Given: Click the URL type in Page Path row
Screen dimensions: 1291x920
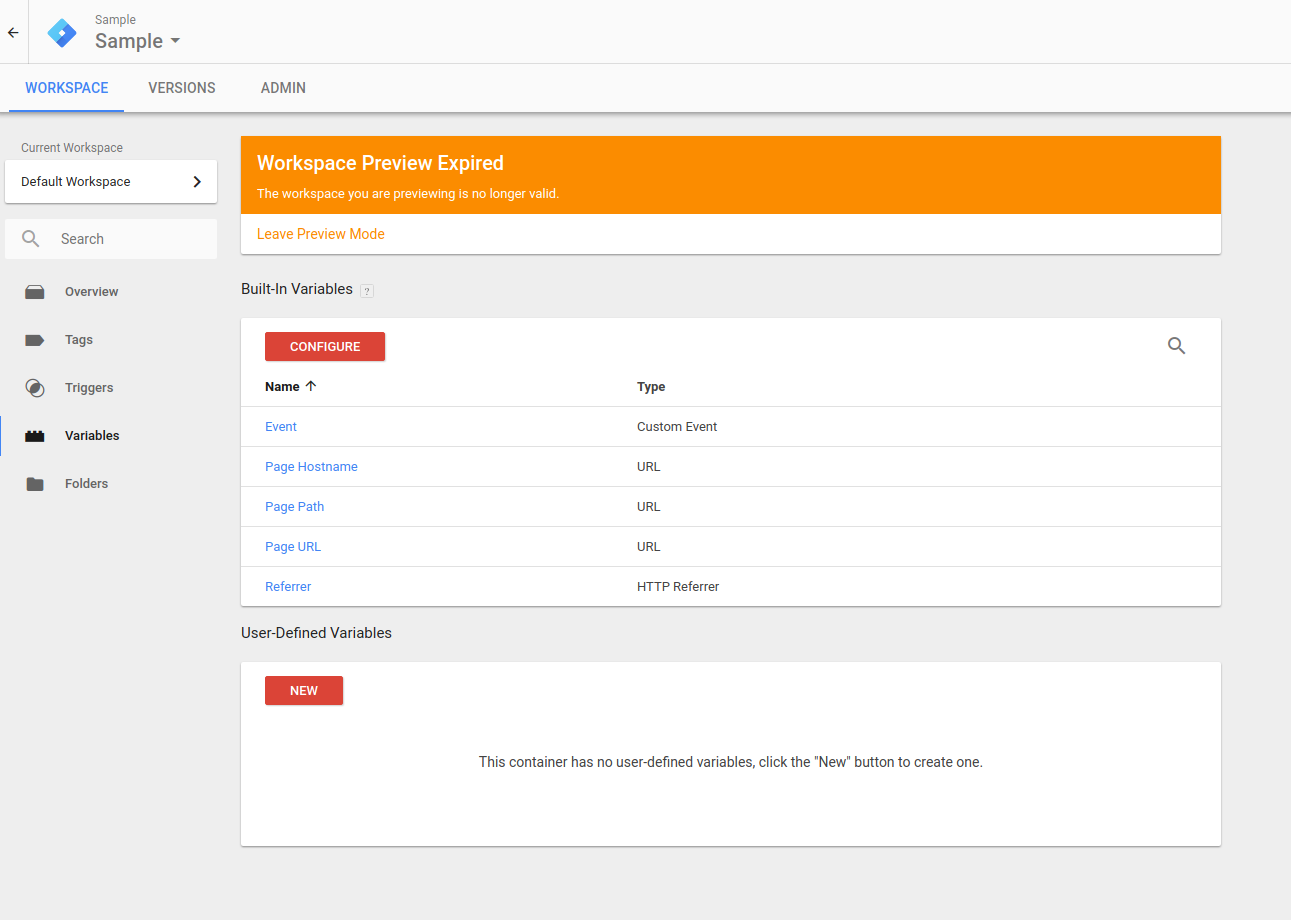Looking at the screenshot, I should (x=649, y=507).
